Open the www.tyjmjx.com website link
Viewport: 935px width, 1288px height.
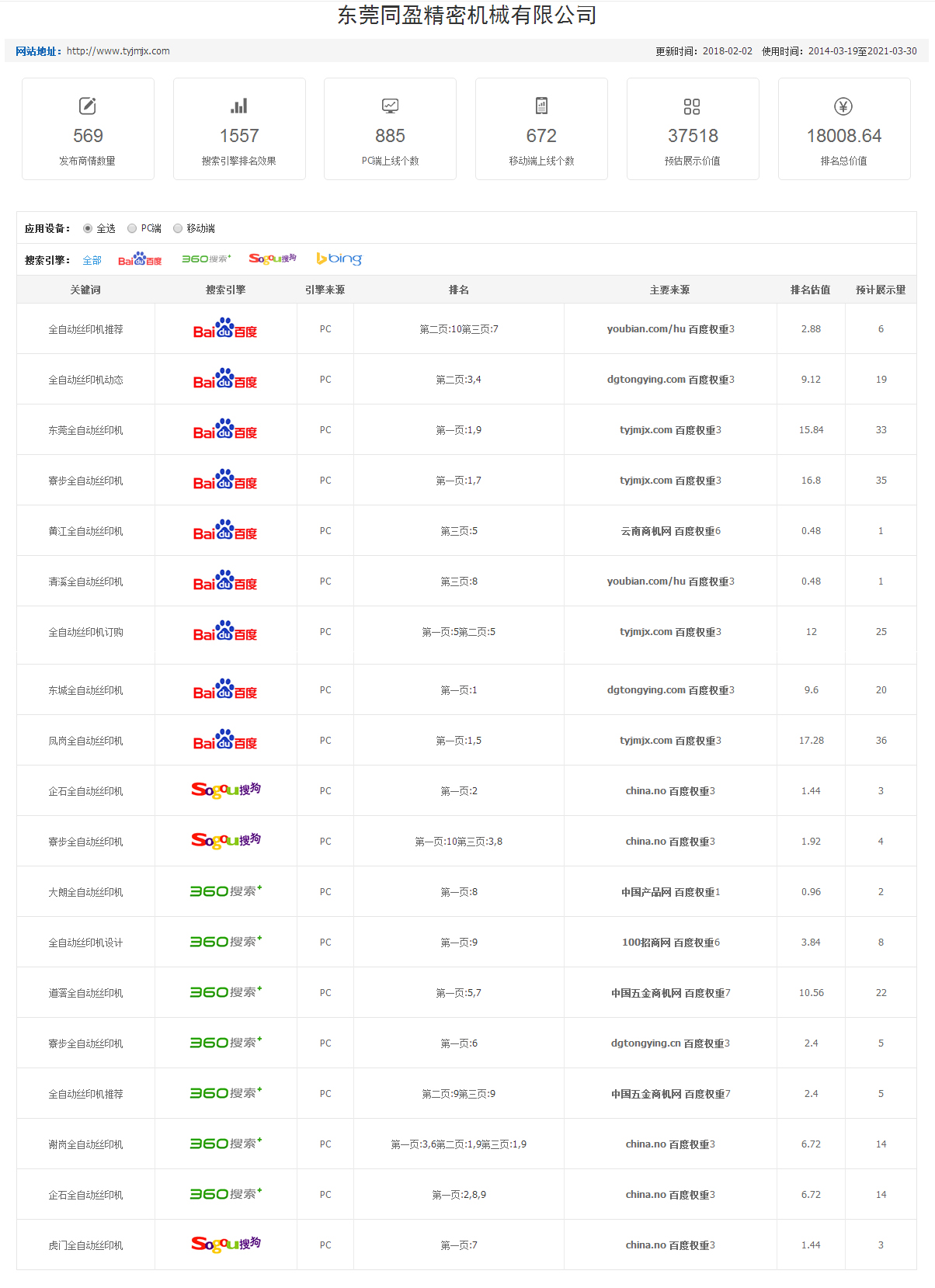(x=118, y=51)
